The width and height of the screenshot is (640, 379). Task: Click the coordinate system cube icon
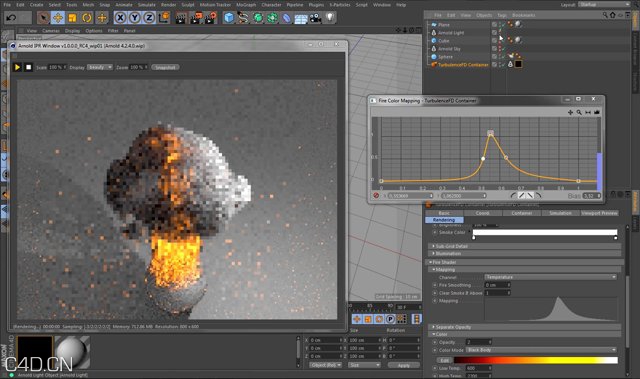point(164,18)
